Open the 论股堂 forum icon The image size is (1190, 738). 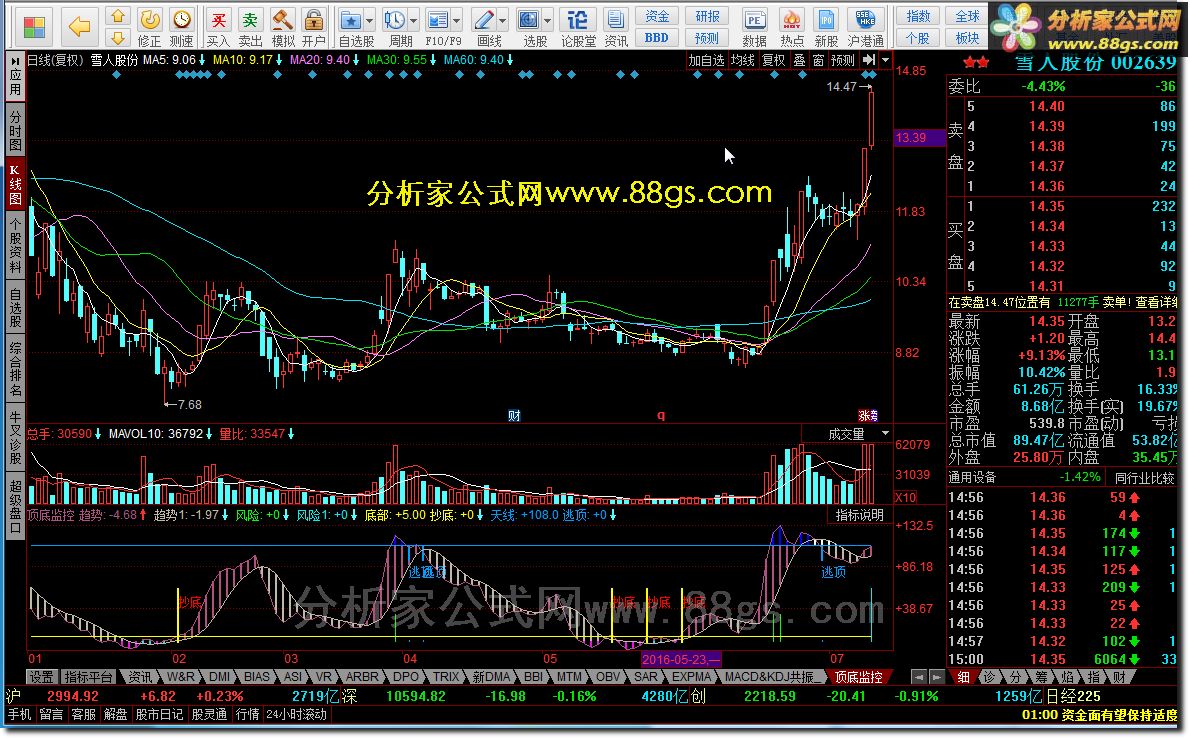[x=578, y=27]
